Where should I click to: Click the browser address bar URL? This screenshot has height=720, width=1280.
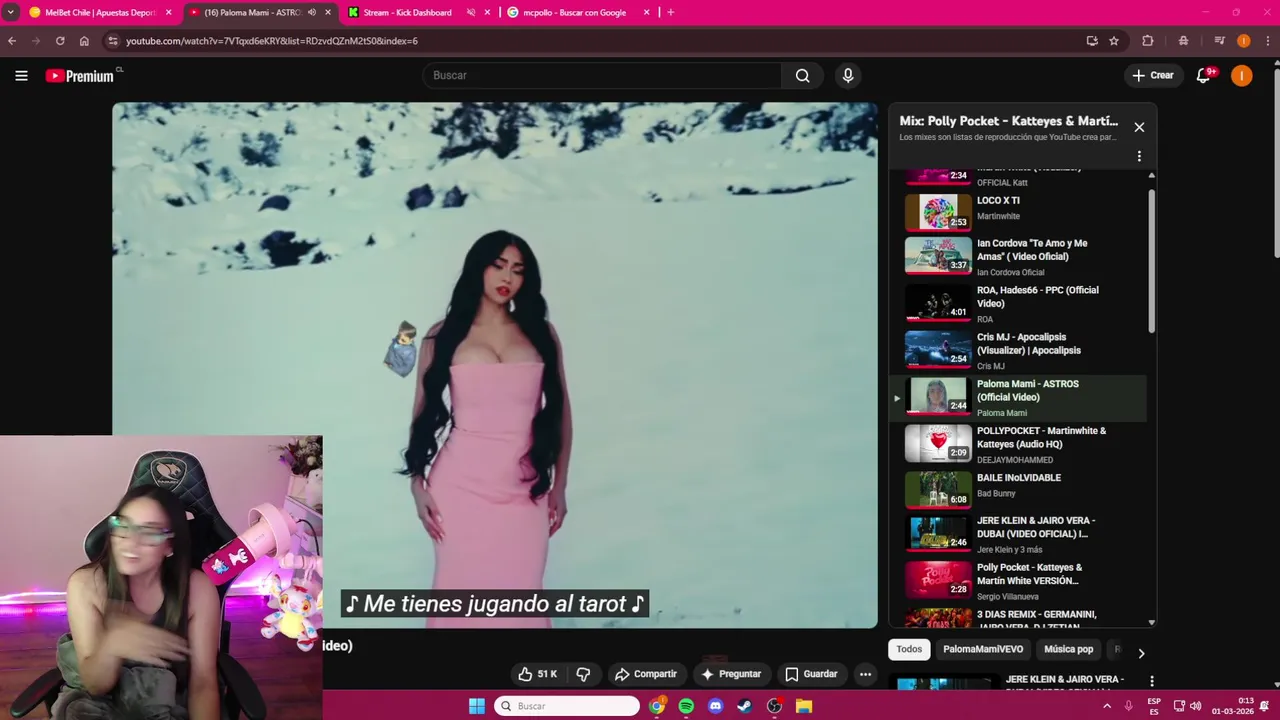(272, 41)
